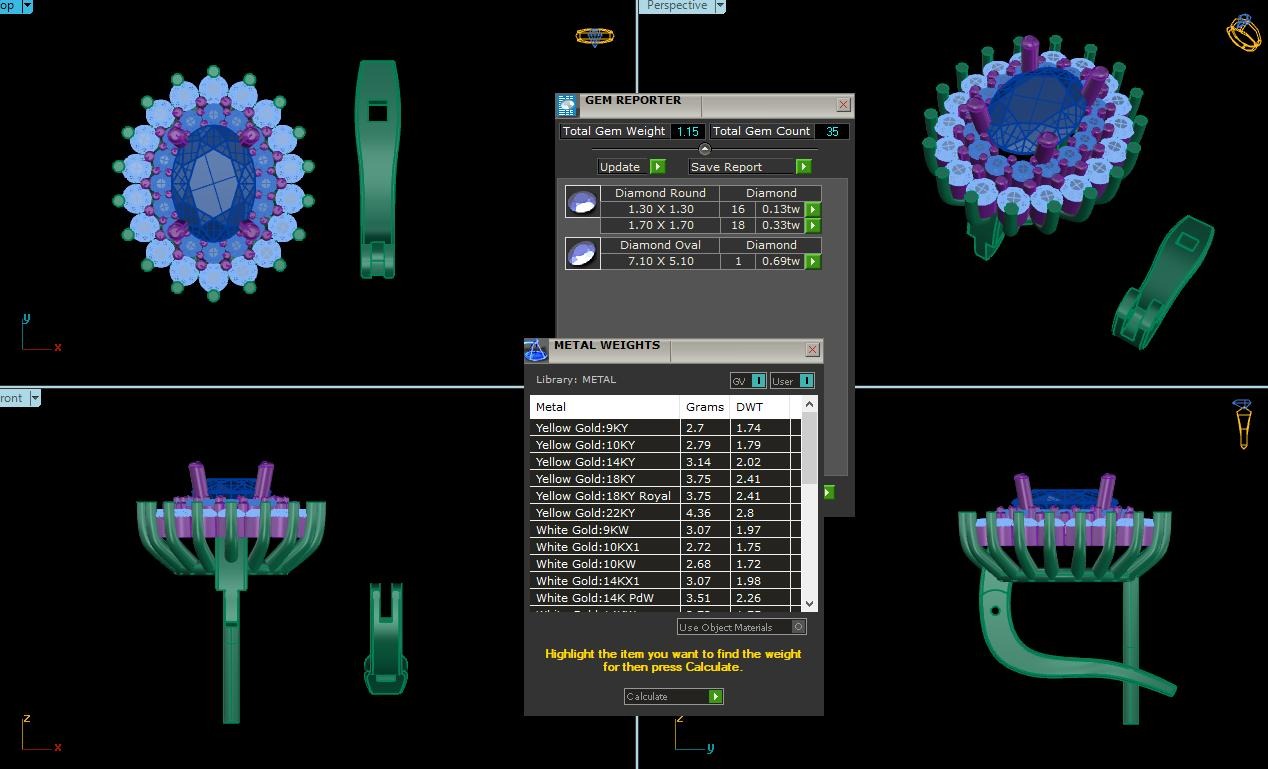Click the Metal Weights flask icon

coord(536,350)
